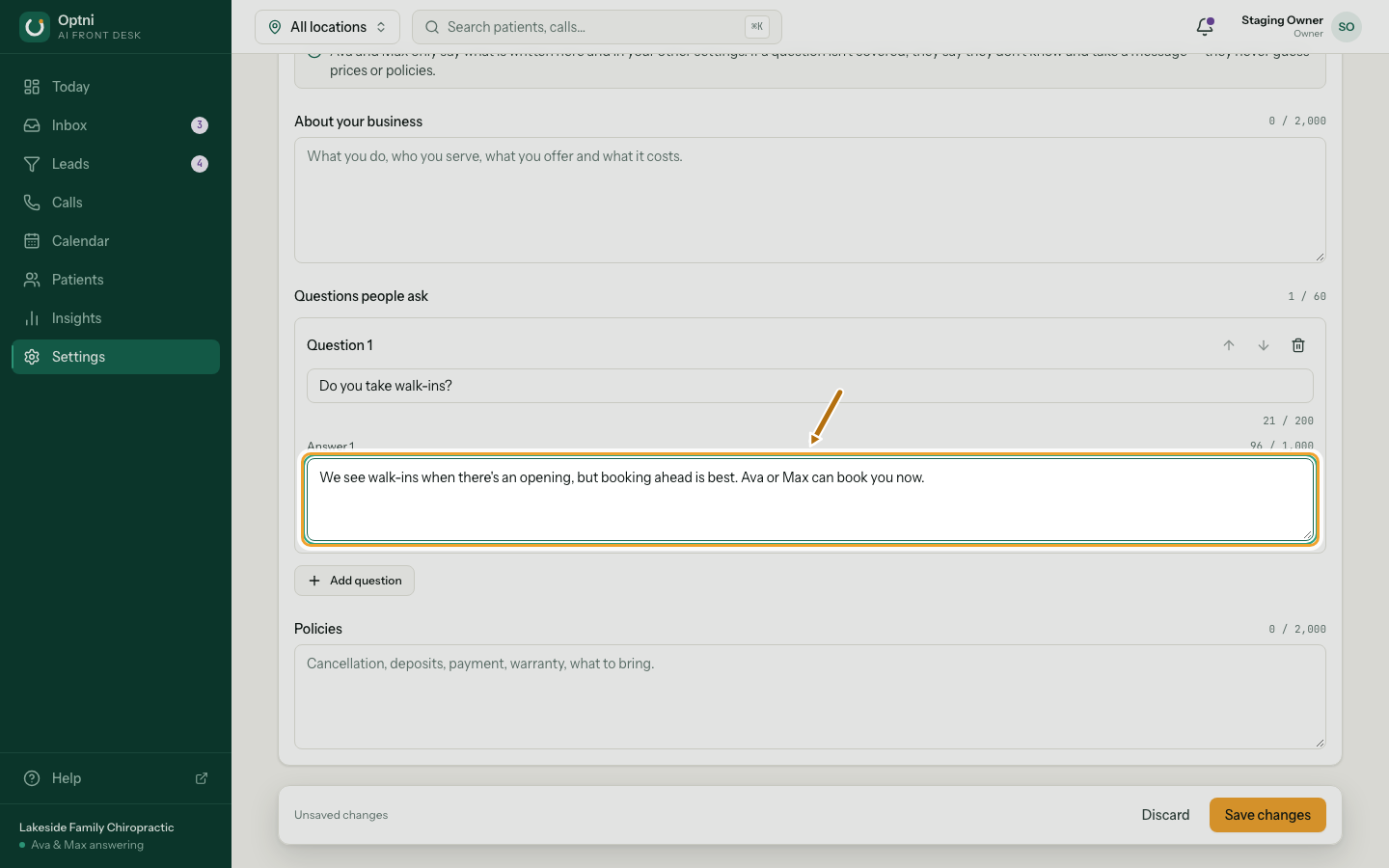
Task: Delete Question 1 with trash icon
Action: tap(1298, 345)
